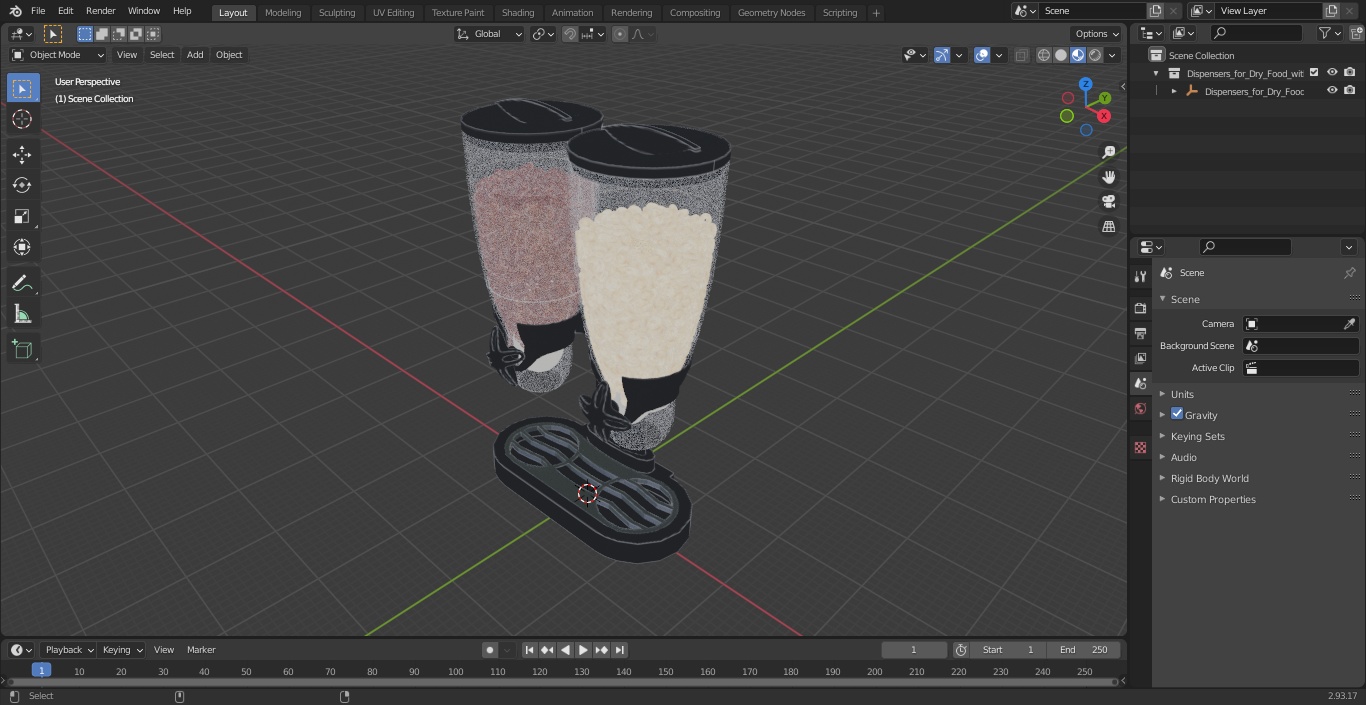Choose the Annotate tool
Screen dimensions: 1366x705
(22, 284)
